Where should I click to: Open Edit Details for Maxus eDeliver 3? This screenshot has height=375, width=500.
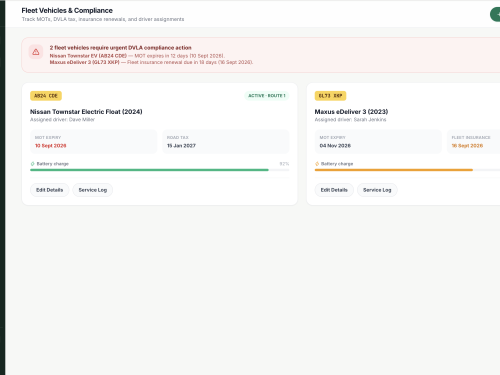(x=334, y=190)
